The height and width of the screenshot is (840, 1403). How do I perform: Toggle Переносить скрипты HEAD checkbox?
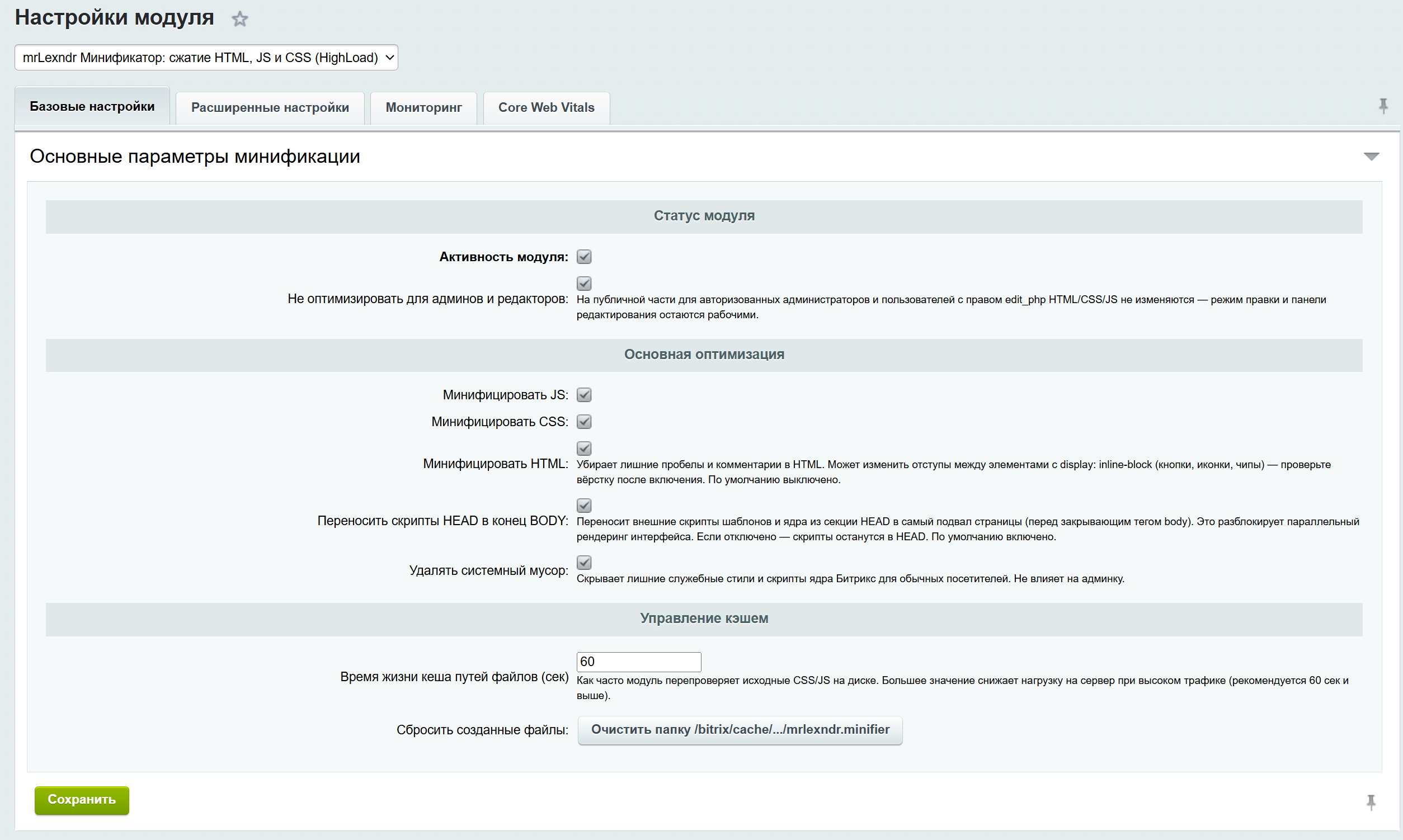[x=583, y=506]
